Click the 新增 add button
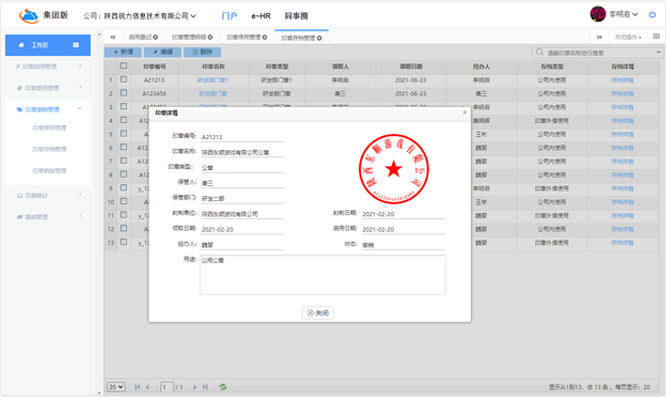The image size is (666, 397). tap(123, 52)
